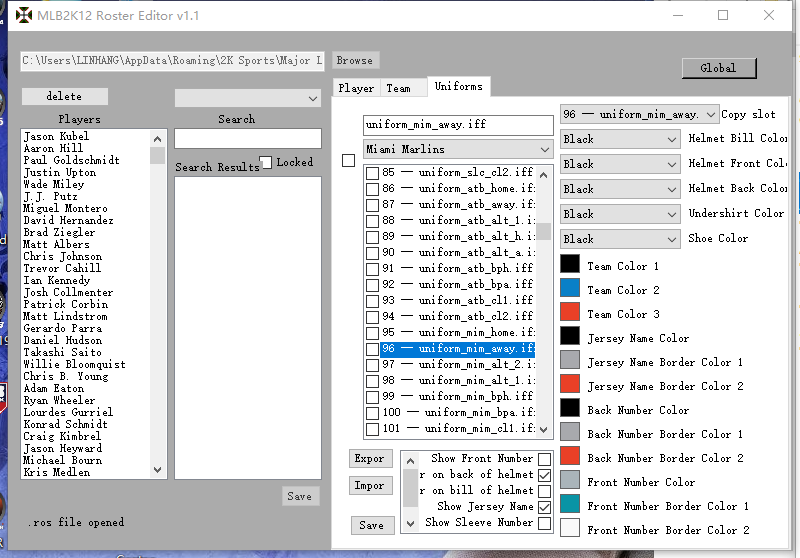
Task: Click Players list scroll down arrow
Action: tap(158, 470)
